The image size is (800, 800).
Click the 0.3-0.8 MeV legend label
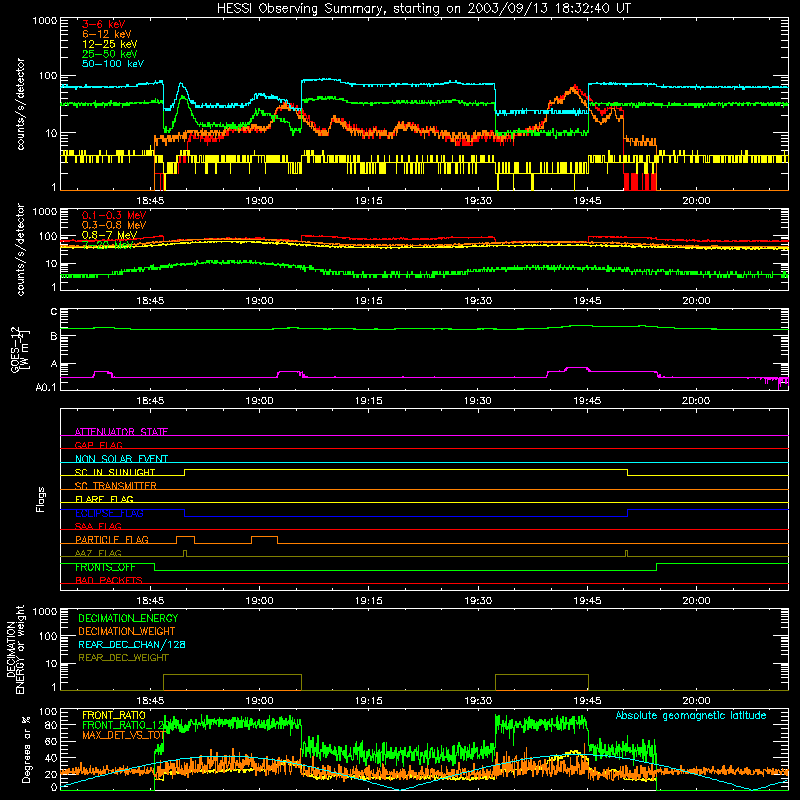(114, 225)
